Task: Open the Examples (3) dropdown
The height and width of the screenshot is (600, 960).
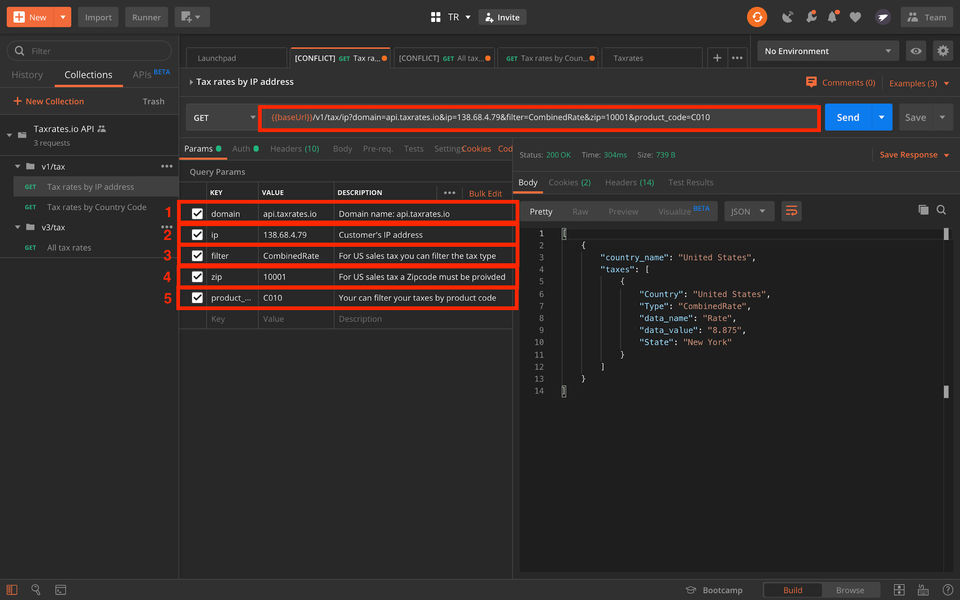Action: click(919, 83)
